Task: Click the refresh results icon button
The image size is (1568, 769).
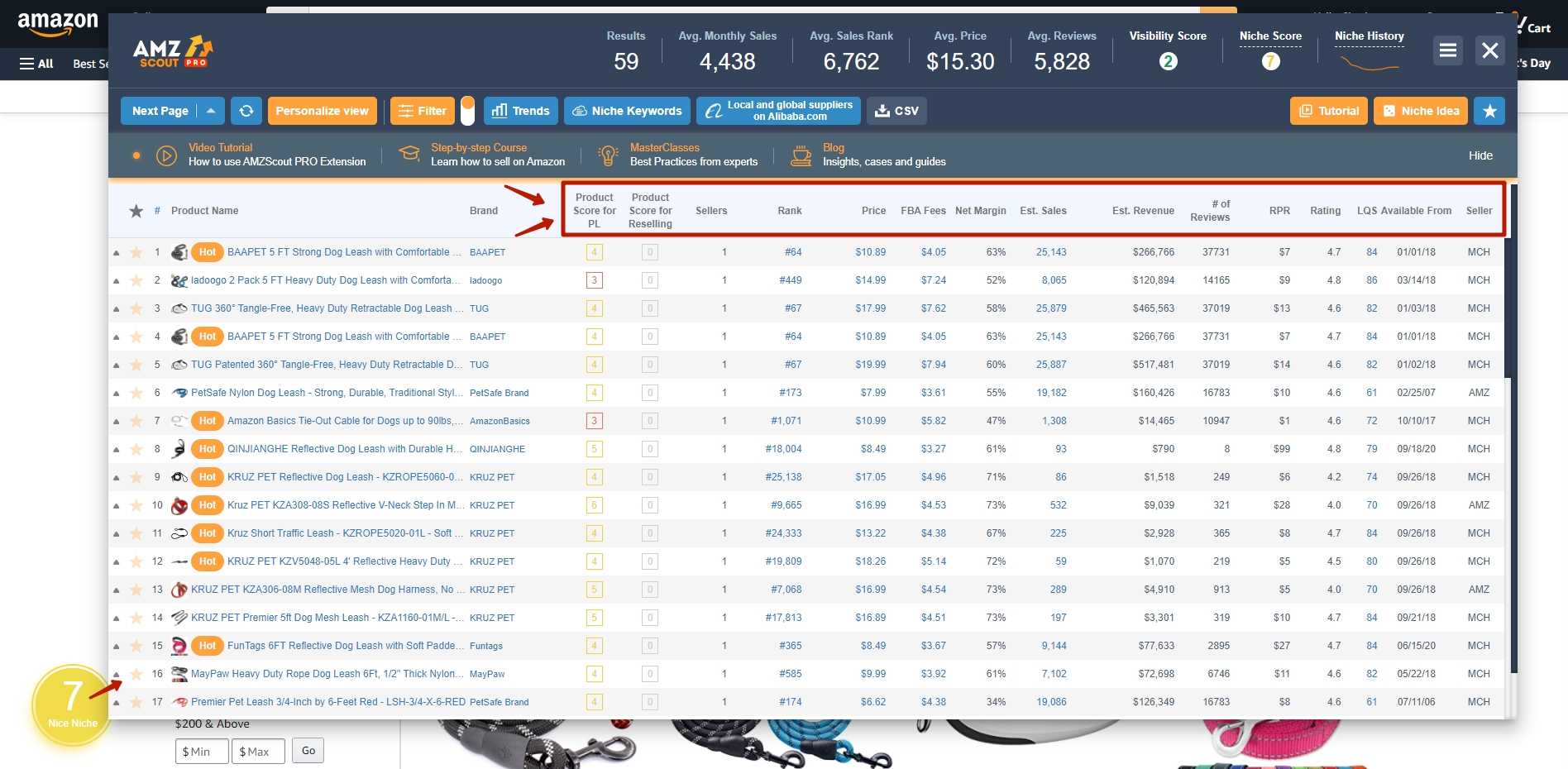Action: click(x=246, y=111)
